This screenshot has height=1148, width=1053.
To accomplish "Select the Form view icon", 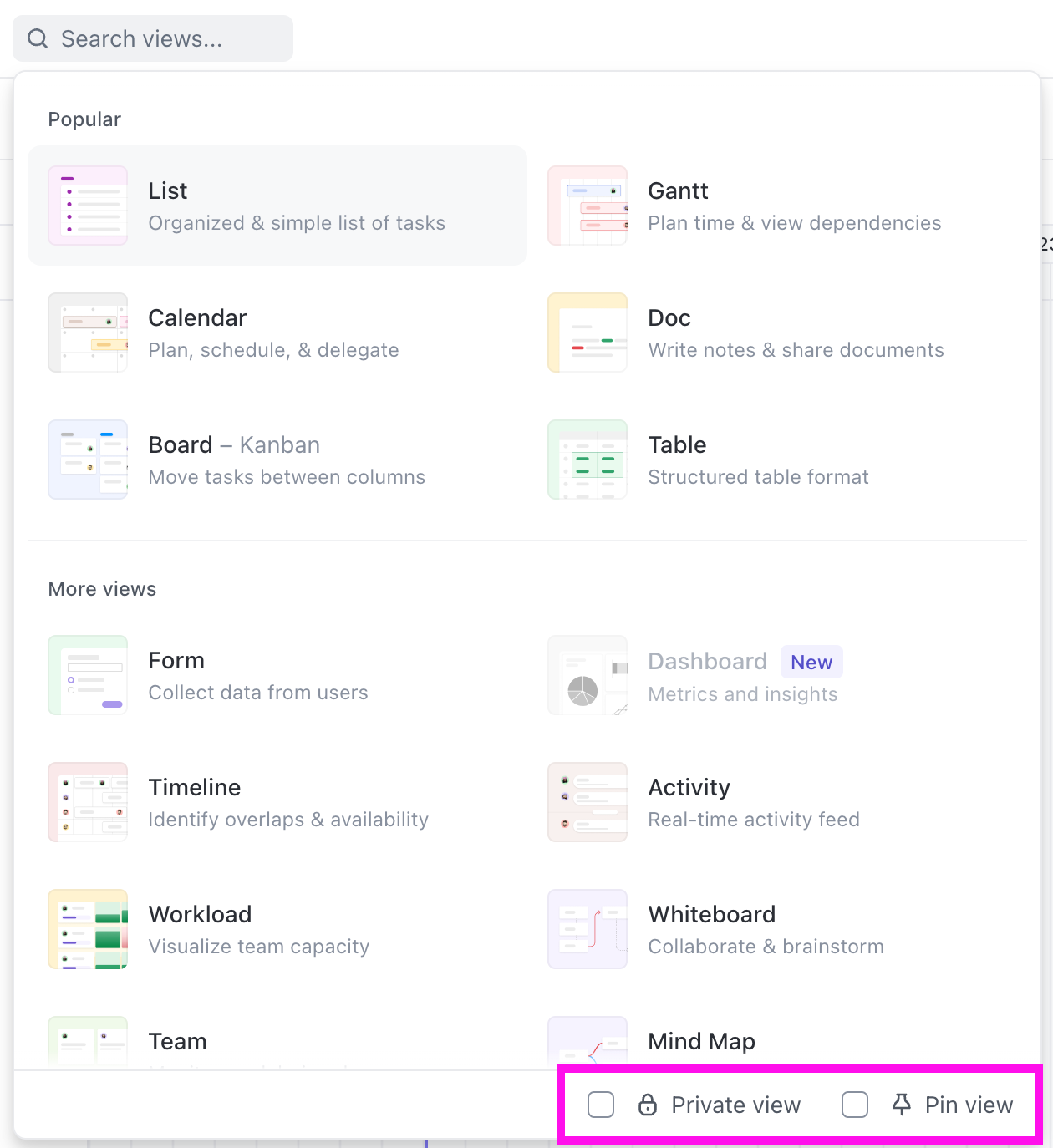I will point(88,675).
